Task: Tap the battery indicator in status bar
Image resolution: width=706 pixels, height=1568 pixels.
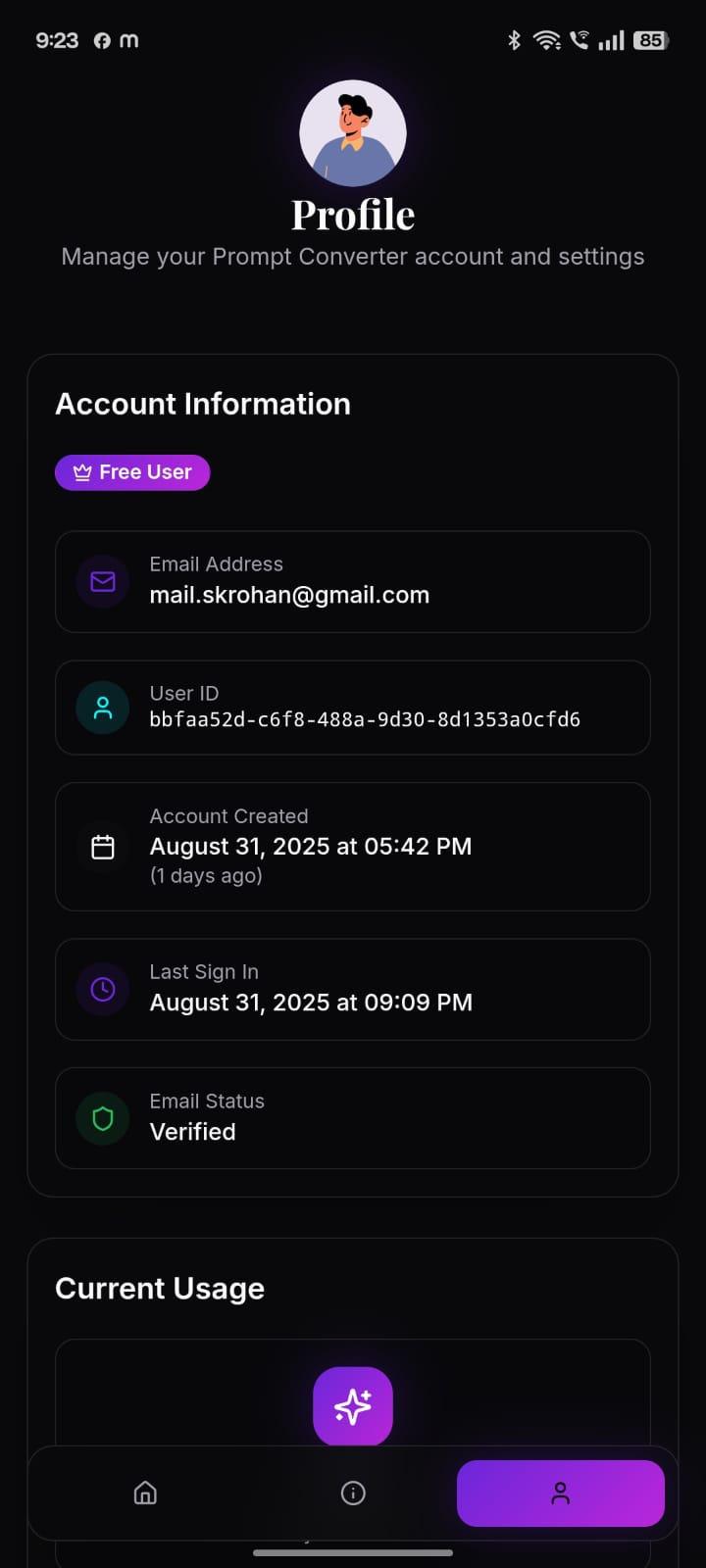Action: [x=651, y=40]
